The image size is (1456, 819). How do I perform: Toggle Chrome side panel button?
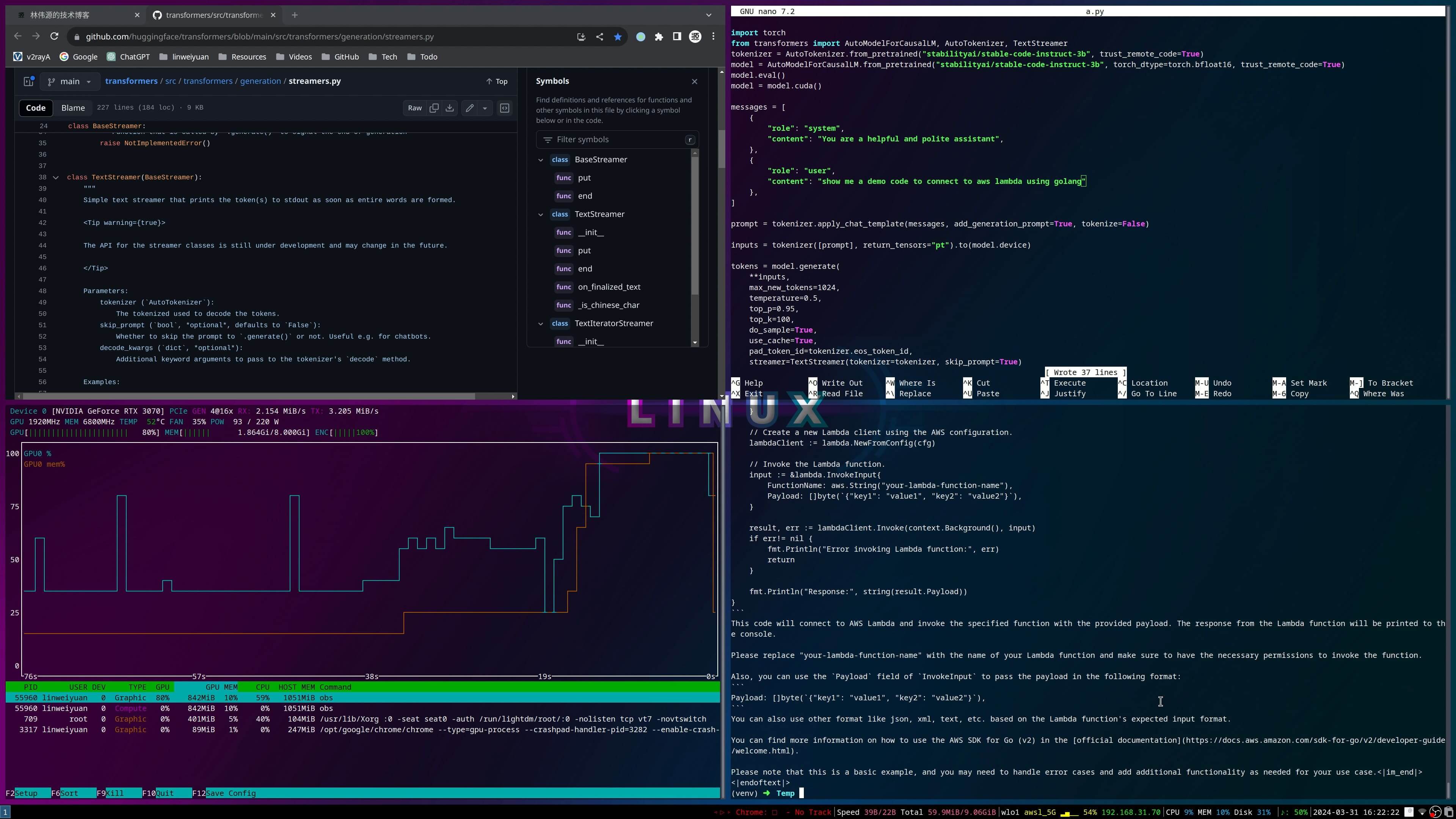[x=676, y=37]
